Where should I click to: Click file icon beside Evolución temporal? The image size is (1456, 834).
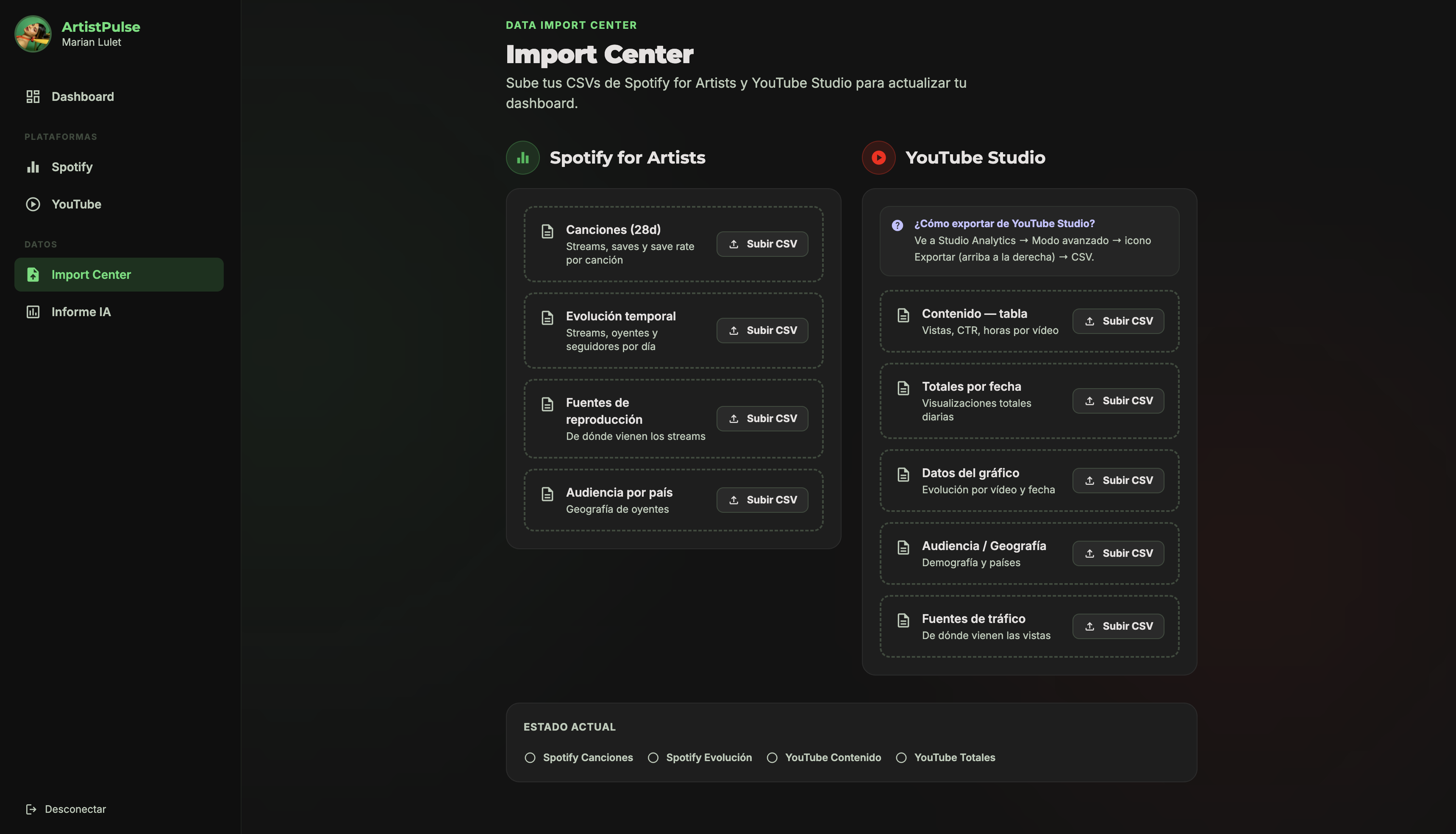click(547, 318)
